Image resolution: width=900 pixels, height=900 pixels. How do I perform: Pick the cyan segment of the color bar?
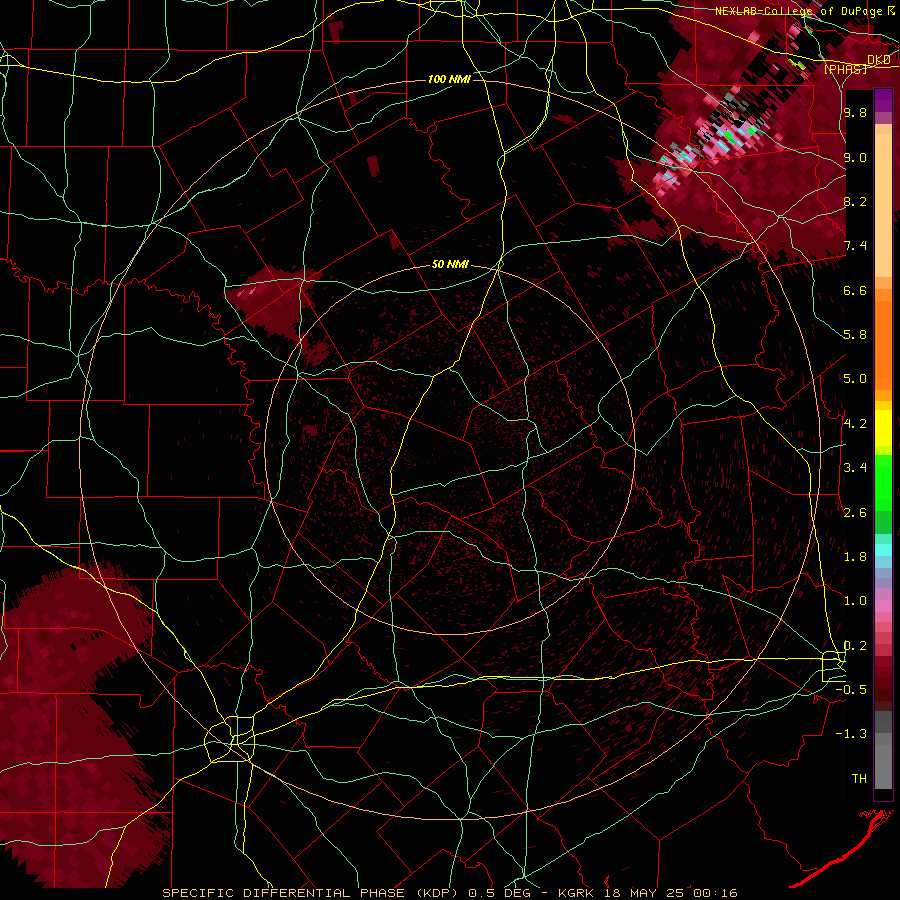coord(883,550)
